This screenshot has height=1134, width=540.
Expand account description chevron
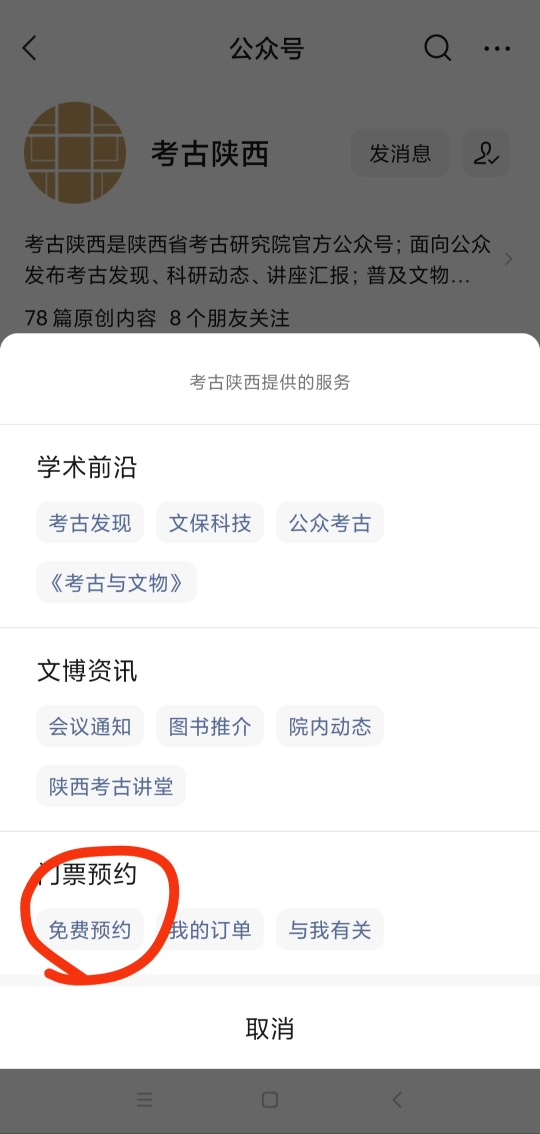coord(509,259)
